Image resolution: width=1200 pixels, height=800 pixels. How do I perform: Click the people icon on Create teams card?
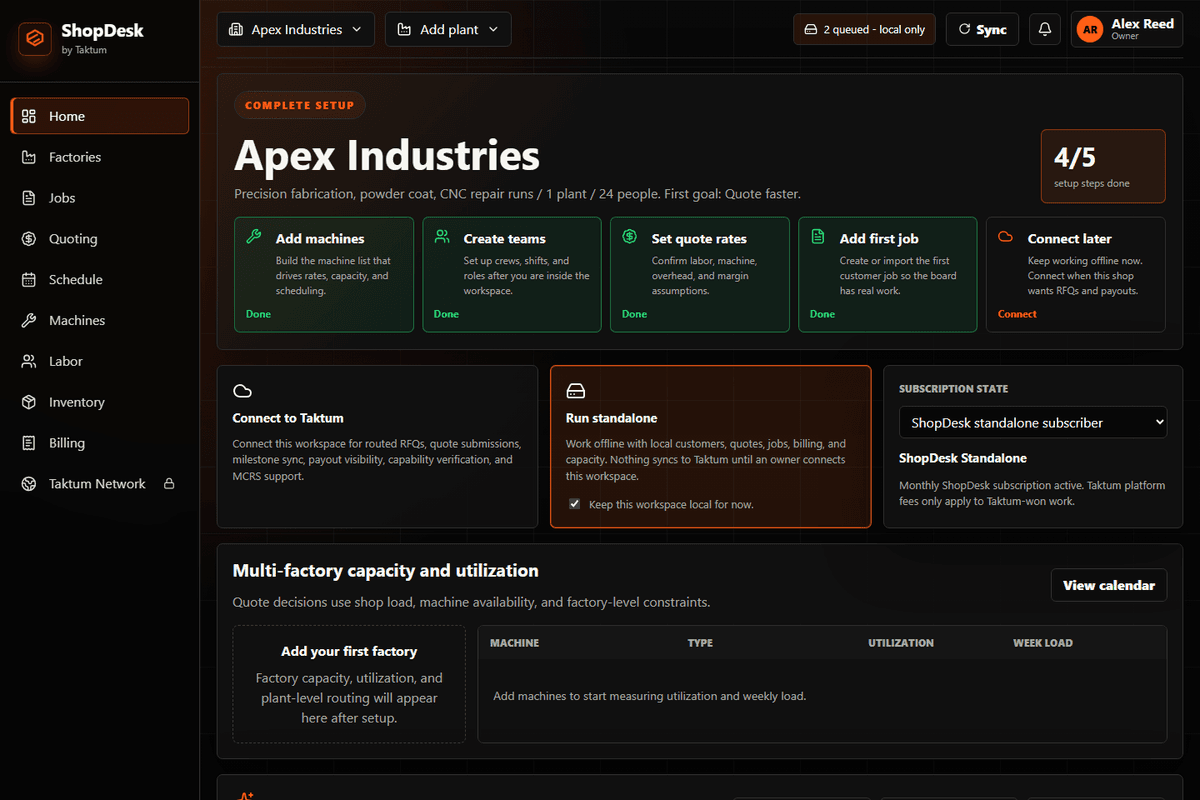(x=442, y=237)
